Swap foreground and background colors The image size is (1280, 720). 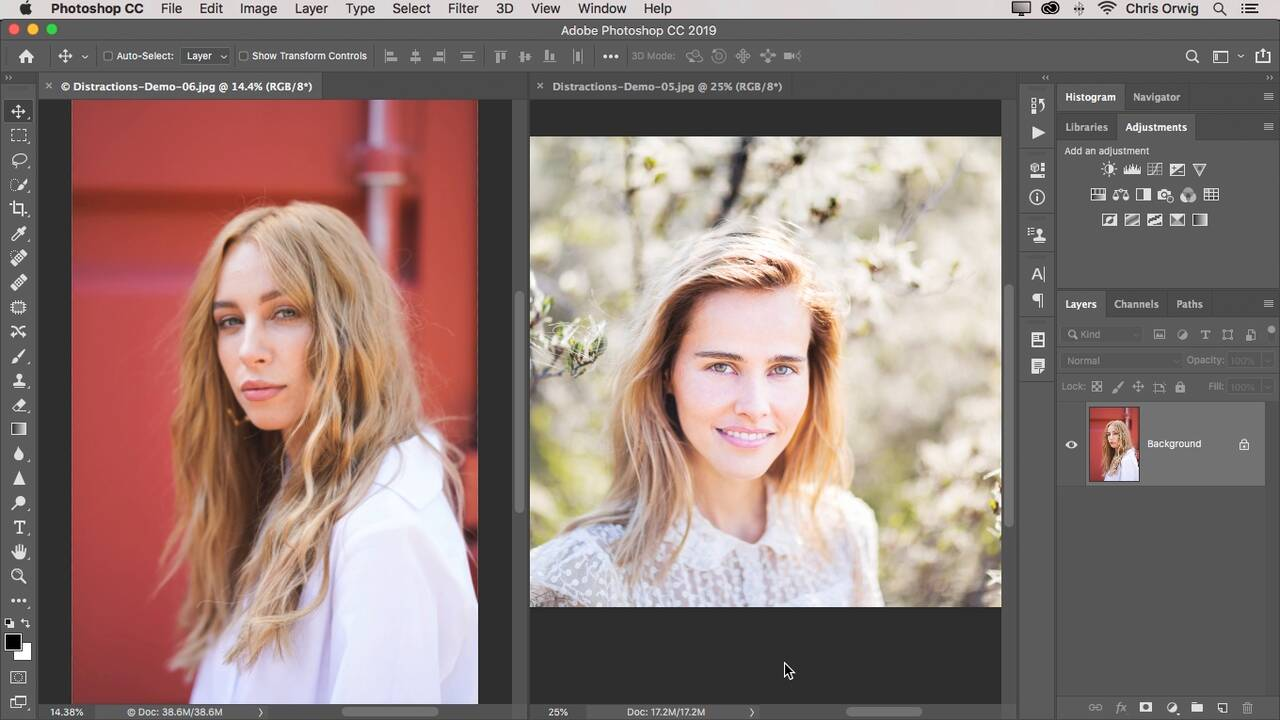coord(26,624)
